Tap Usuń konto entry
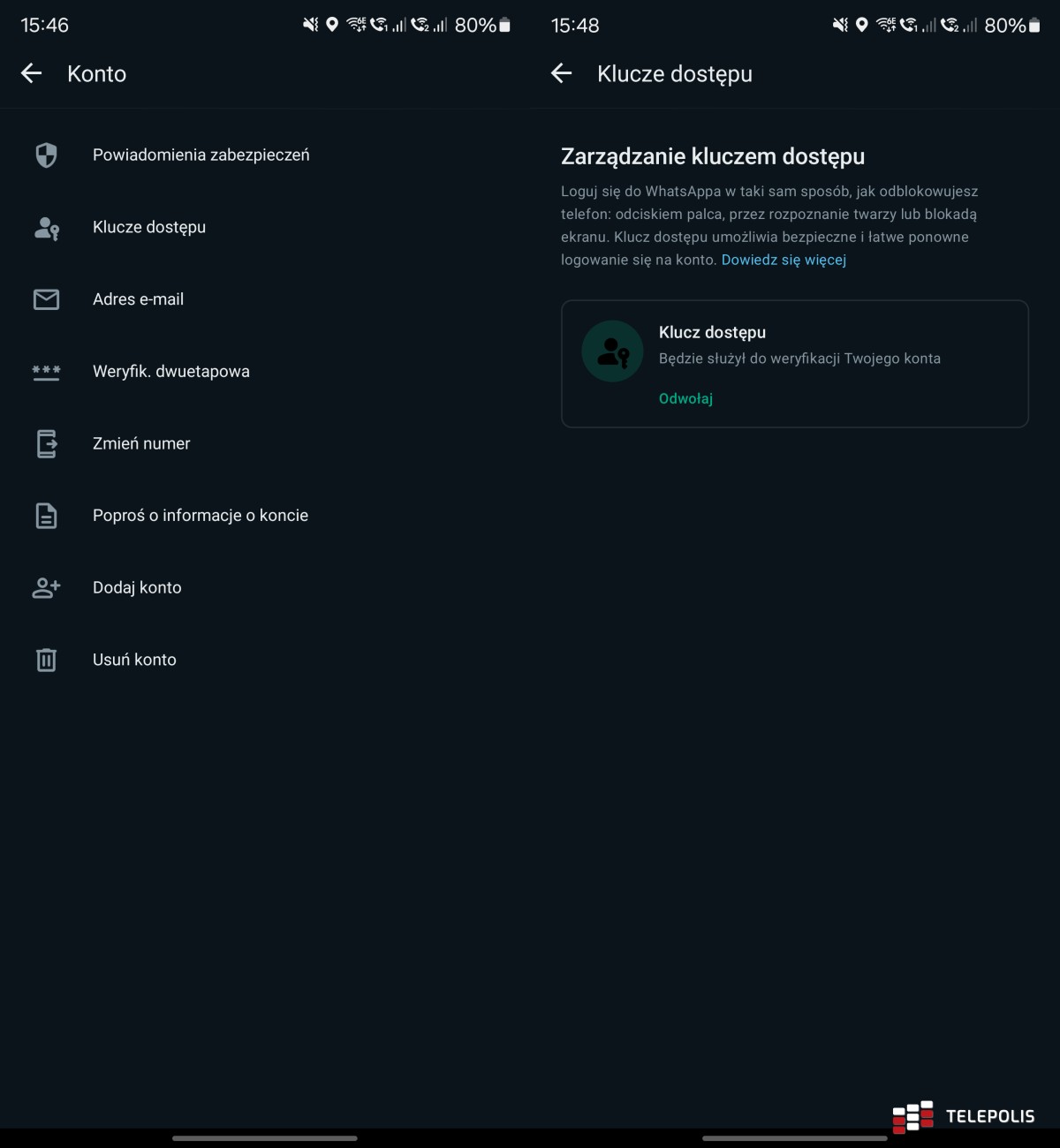Screen dimensions: 1060x1148 coord(134,660)
